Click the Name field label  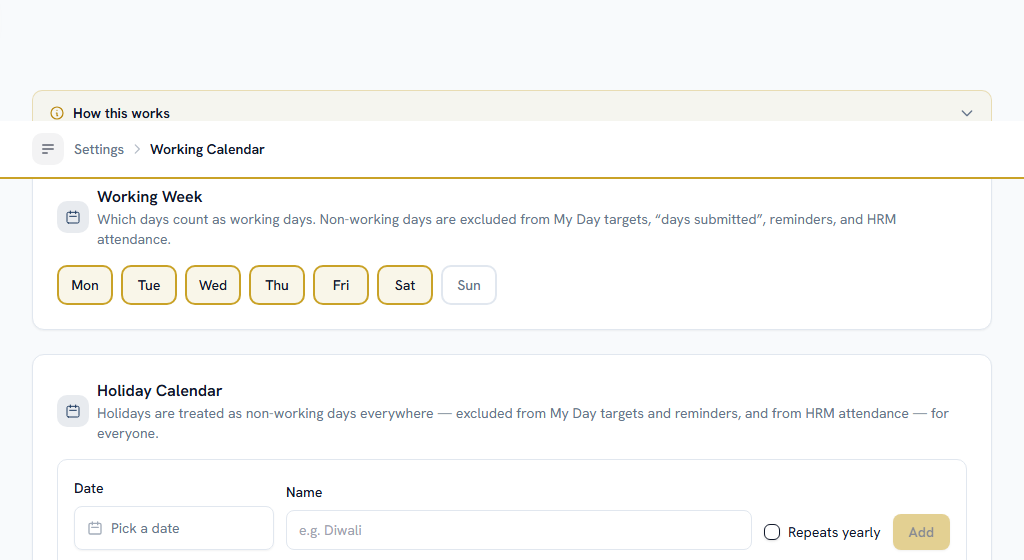click(x=304, y=492)
